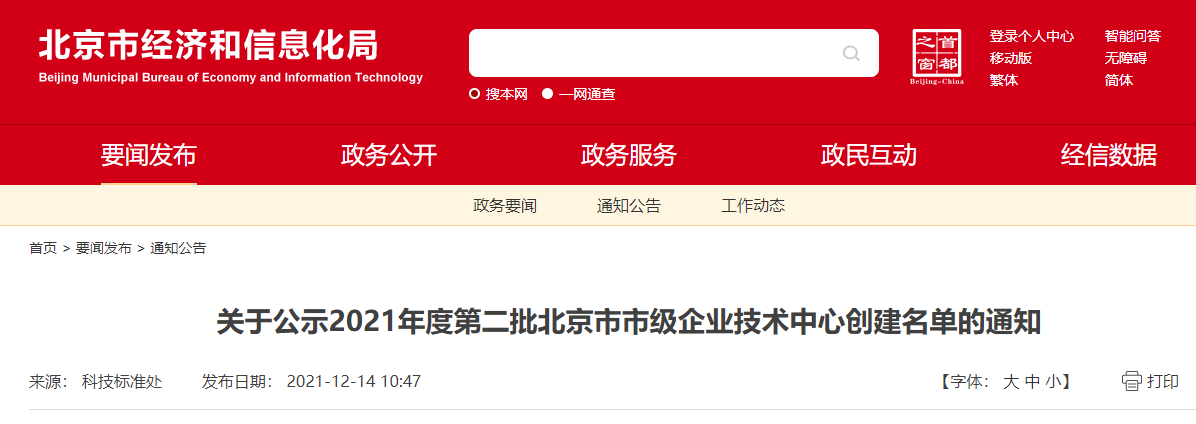This screenshot has height=424, width=1196.
Task: Click the printer icon next to 打印
Action: 1131,381
